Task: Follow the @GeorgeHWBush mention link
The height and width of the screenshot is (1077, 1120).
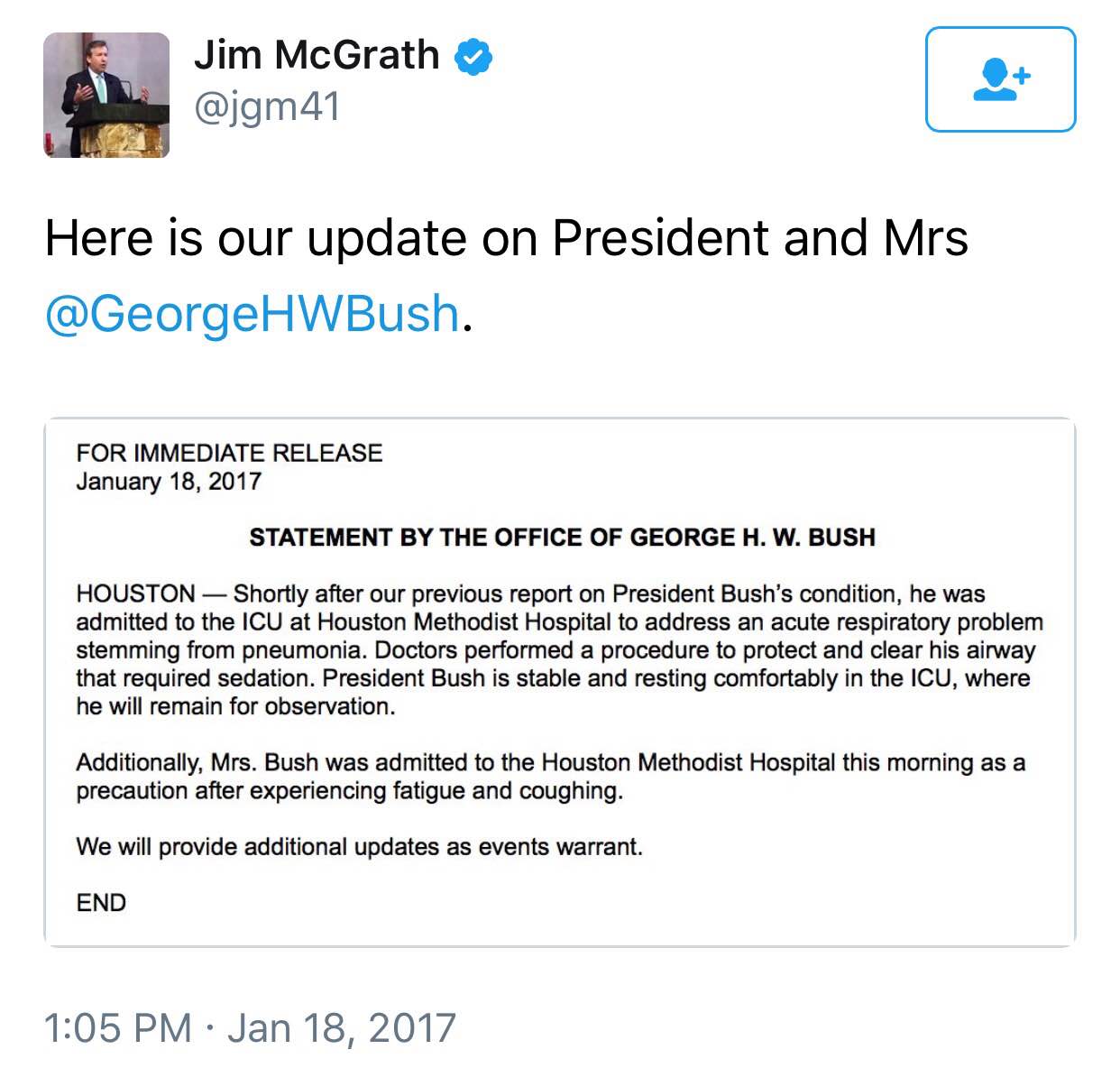Action: click(252, 314)
